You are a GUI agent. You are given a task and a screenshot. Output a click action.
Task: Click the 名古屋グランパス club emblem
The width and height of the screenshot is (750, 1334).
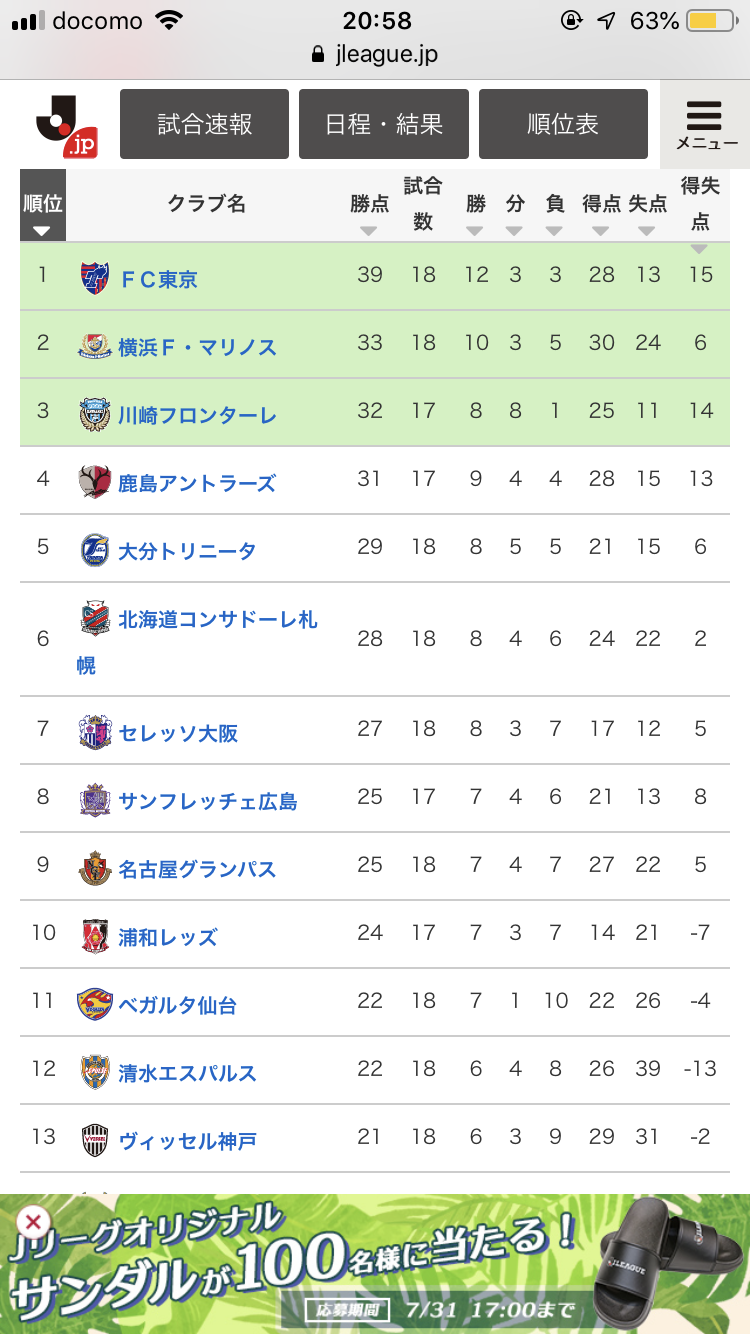pos(95,868)
